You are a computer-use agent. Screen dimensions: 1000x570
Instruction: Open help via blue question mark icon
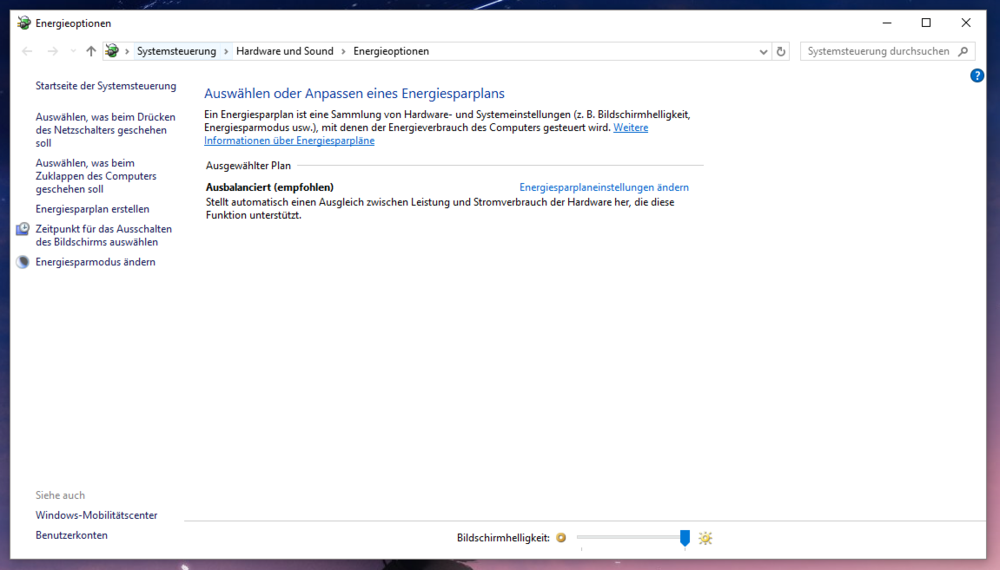click(x=977, y=76)
